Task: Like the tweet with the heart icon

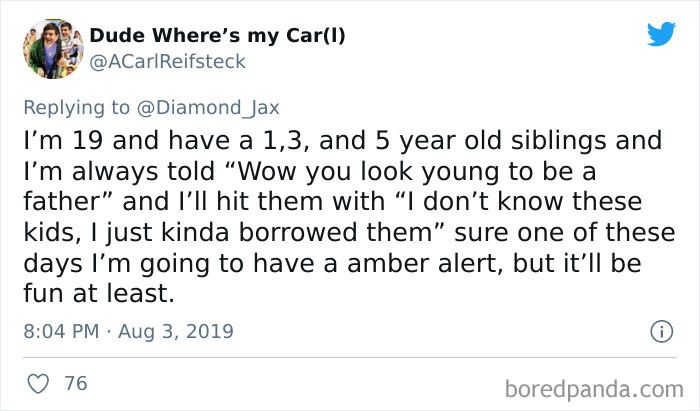Action: pos(38,384)
